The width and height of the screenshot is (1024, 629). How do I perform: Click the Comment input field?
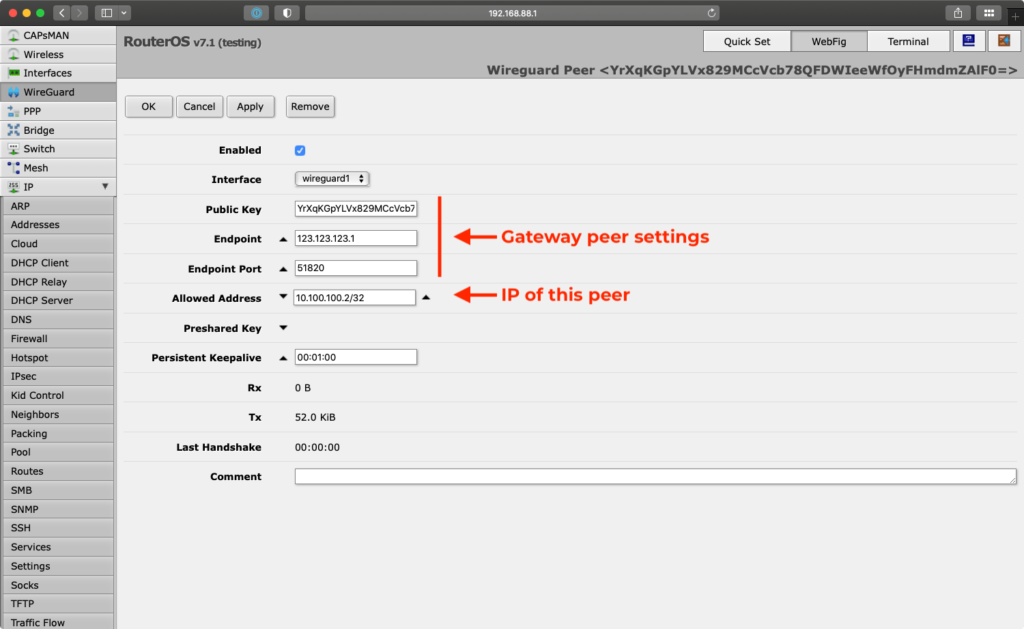pyautogui.click(x=655, y=476)
